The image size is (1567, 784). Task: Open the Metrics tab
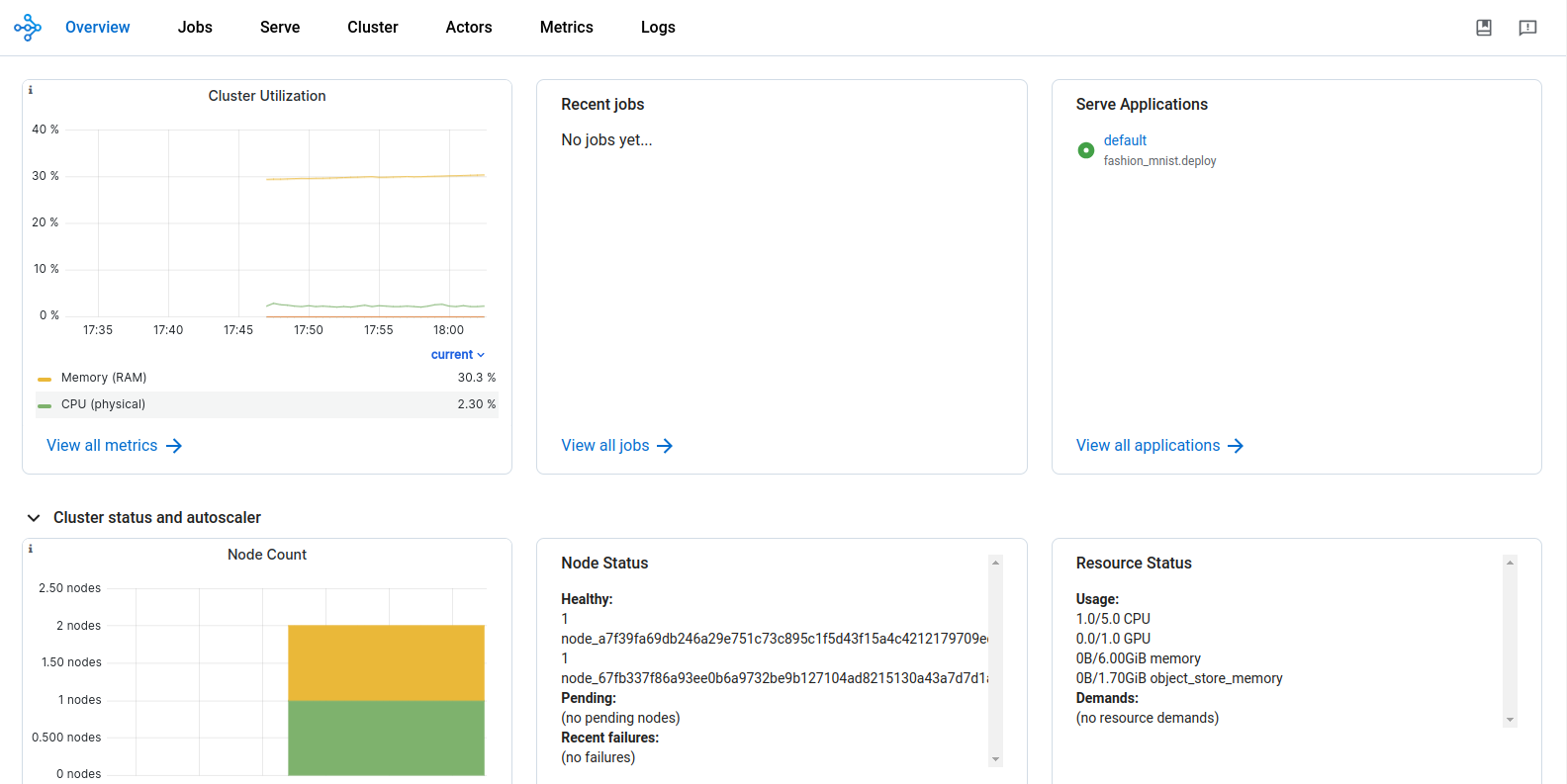coord(566,28)
